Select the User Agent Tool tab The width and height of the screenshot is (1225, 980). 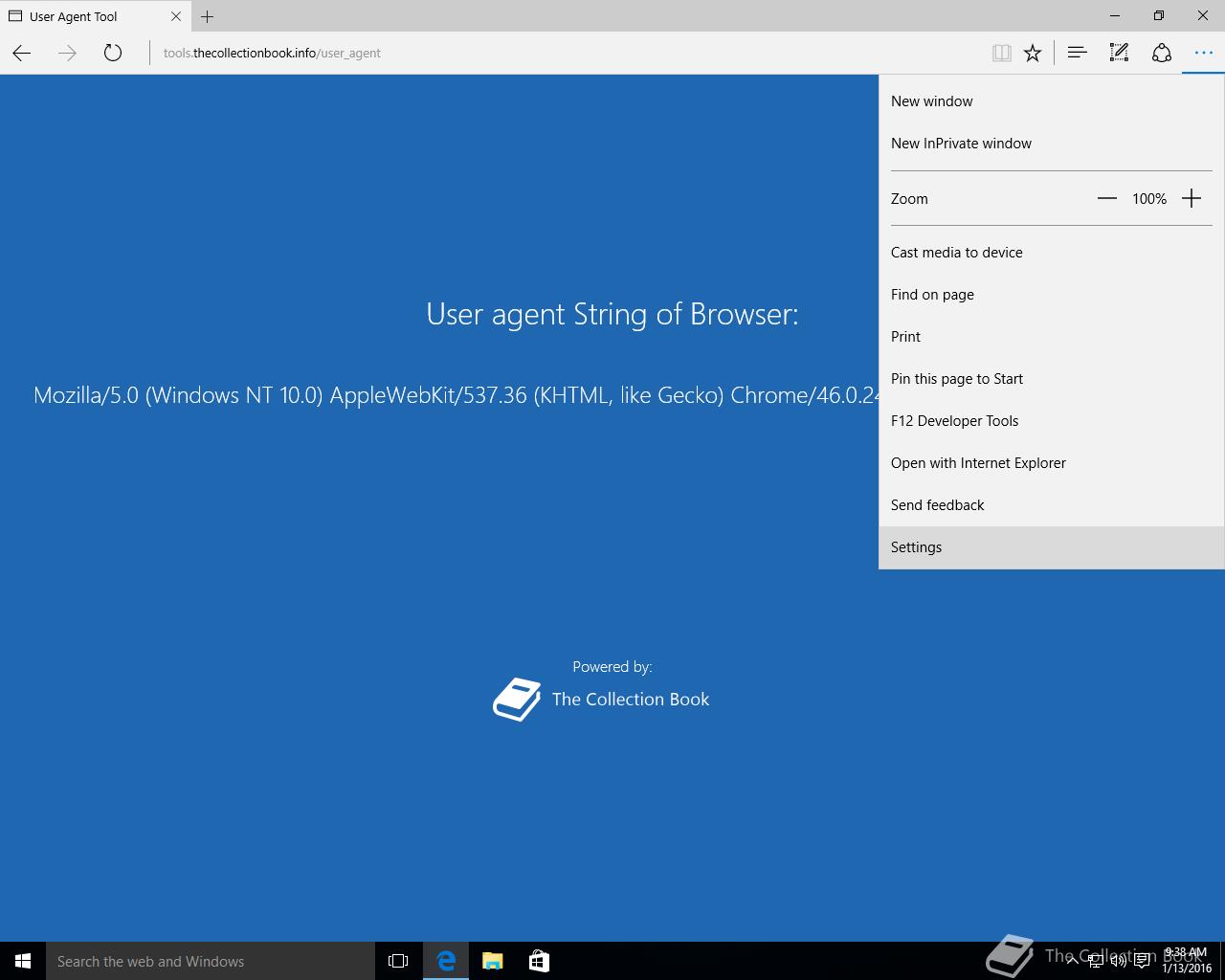pos(94,16)
